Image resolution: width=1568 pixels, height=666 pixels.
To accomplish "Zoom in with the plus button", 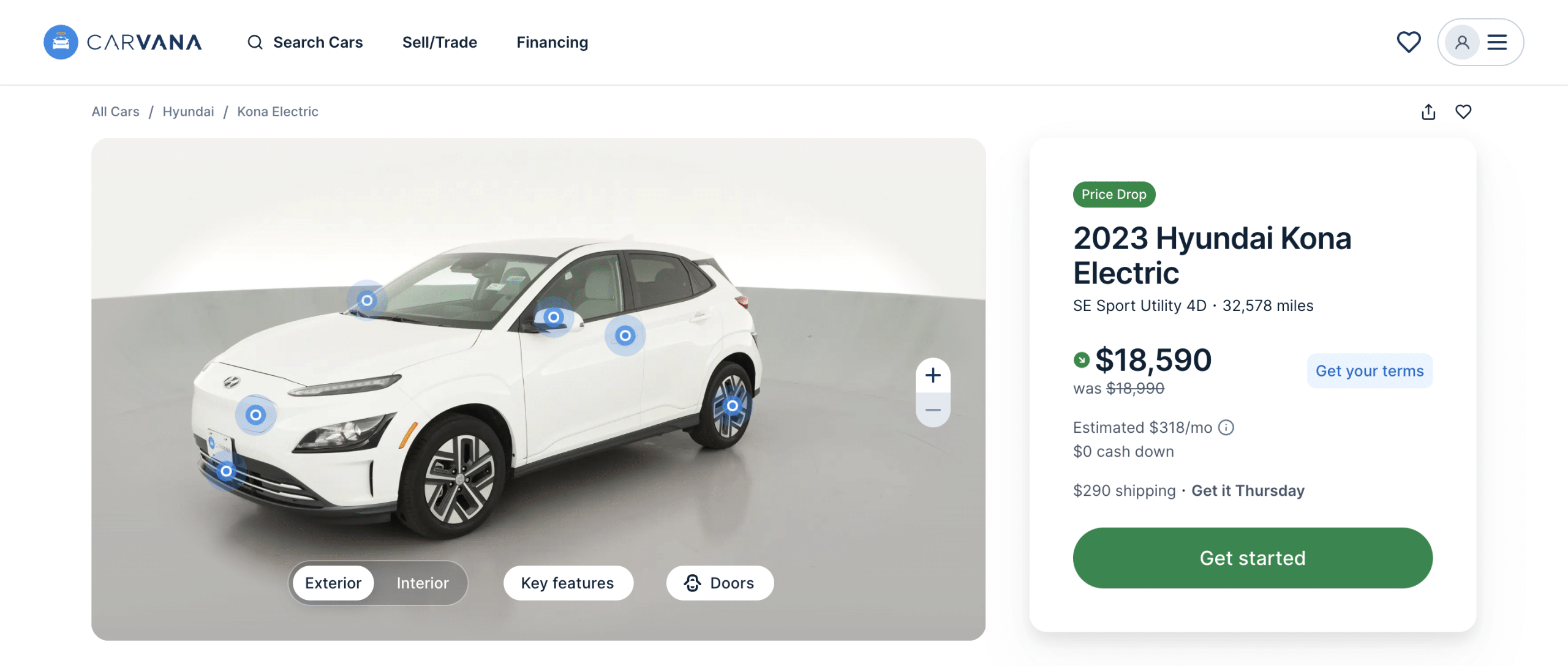I will (x=933, y=375).
